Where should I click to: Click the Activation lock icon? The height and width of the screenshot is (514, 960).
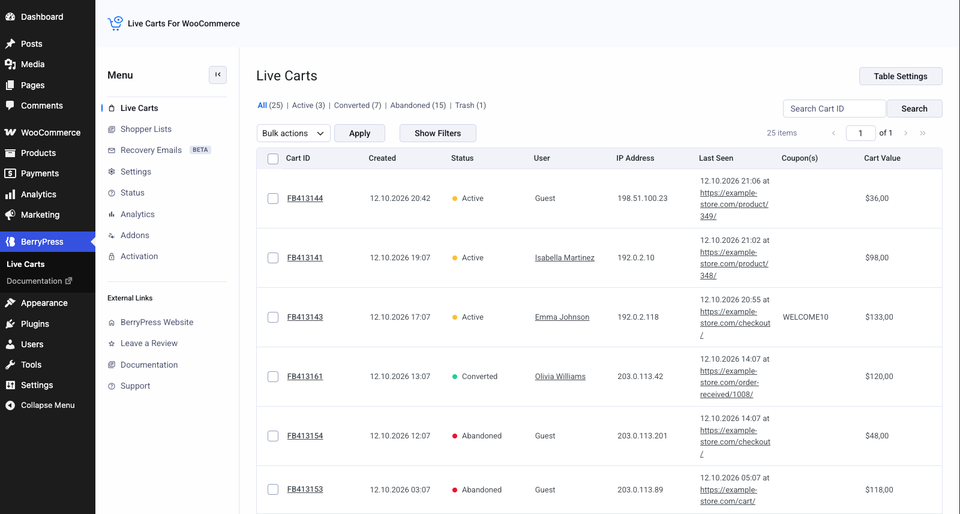coord(111,256)
